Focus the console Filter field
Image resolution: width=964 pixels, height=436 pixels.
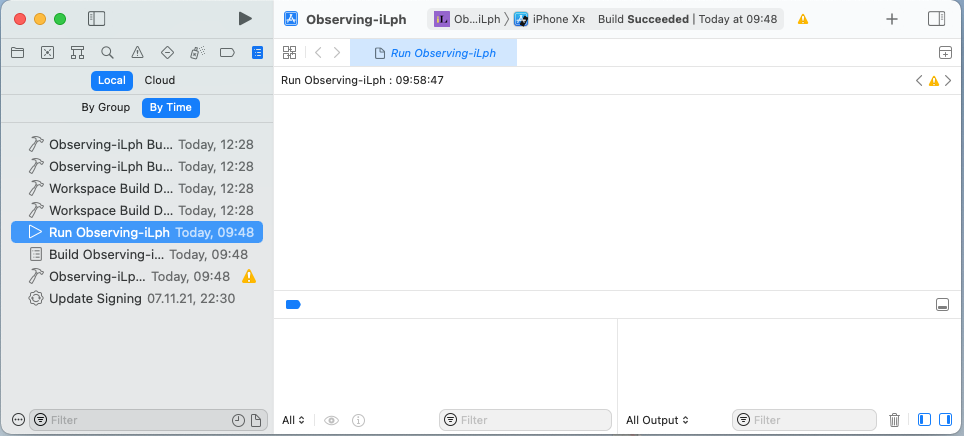pos(804,420)
